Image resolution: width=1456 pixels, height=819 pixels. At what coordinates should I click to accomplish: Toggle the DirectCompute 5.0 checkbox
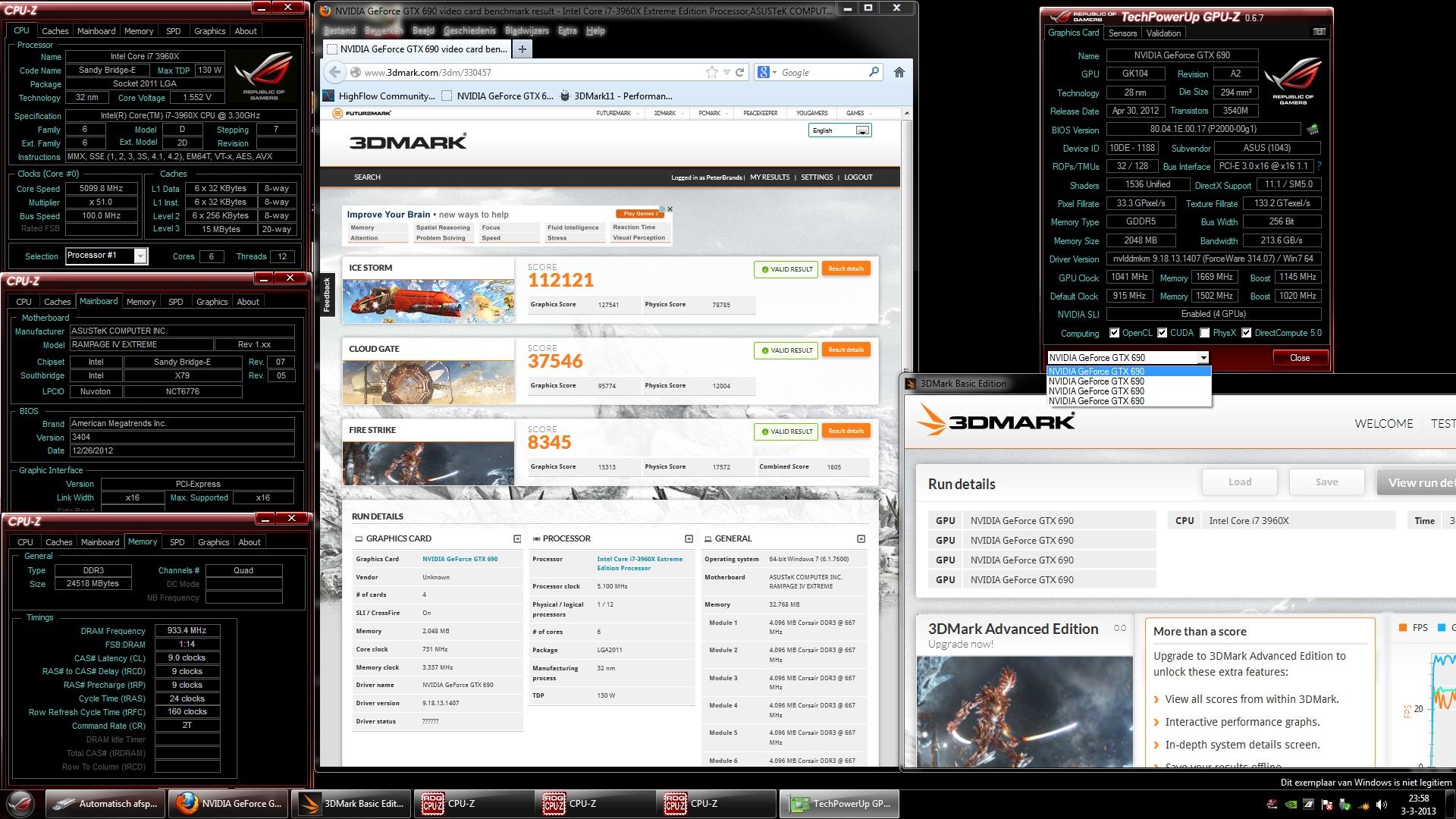coord(1246,333)
